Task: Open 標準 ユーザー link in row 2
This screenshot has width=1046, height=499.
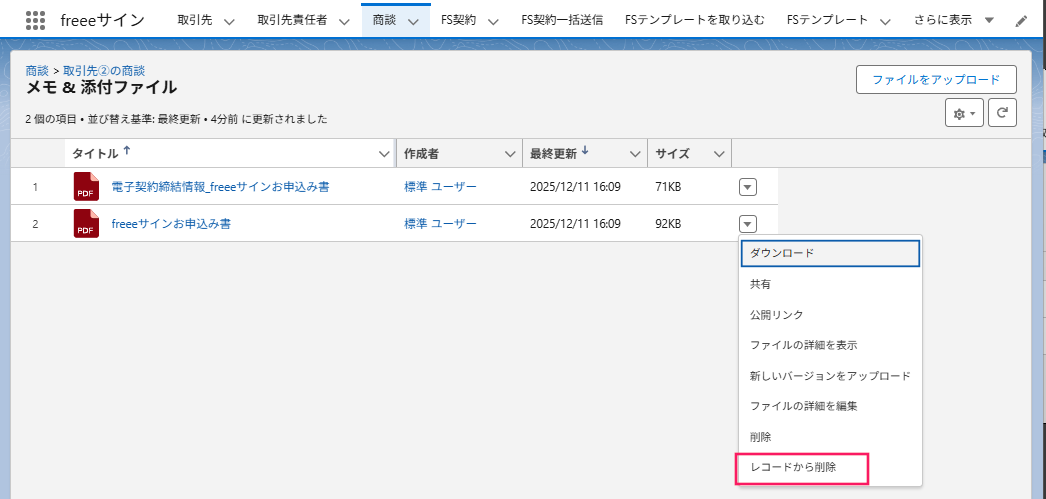Action: click(x=440, y=224)
